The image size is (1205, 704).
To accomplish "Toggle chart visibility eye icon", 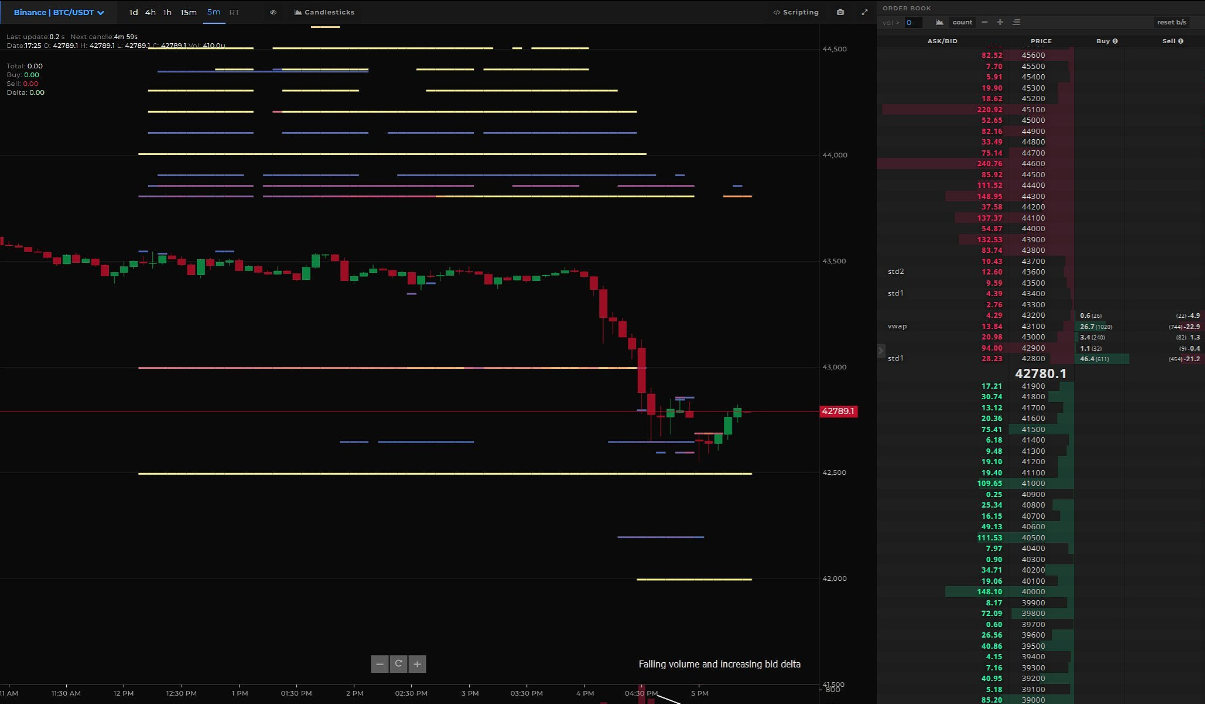I will click(273, 12).
